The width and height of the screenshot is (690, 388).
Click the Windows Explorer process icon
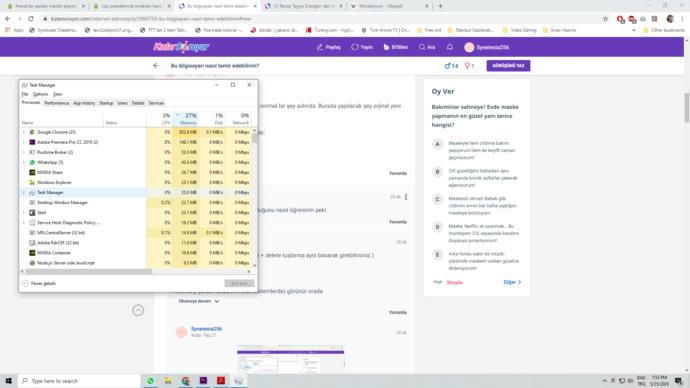(32, 182)
